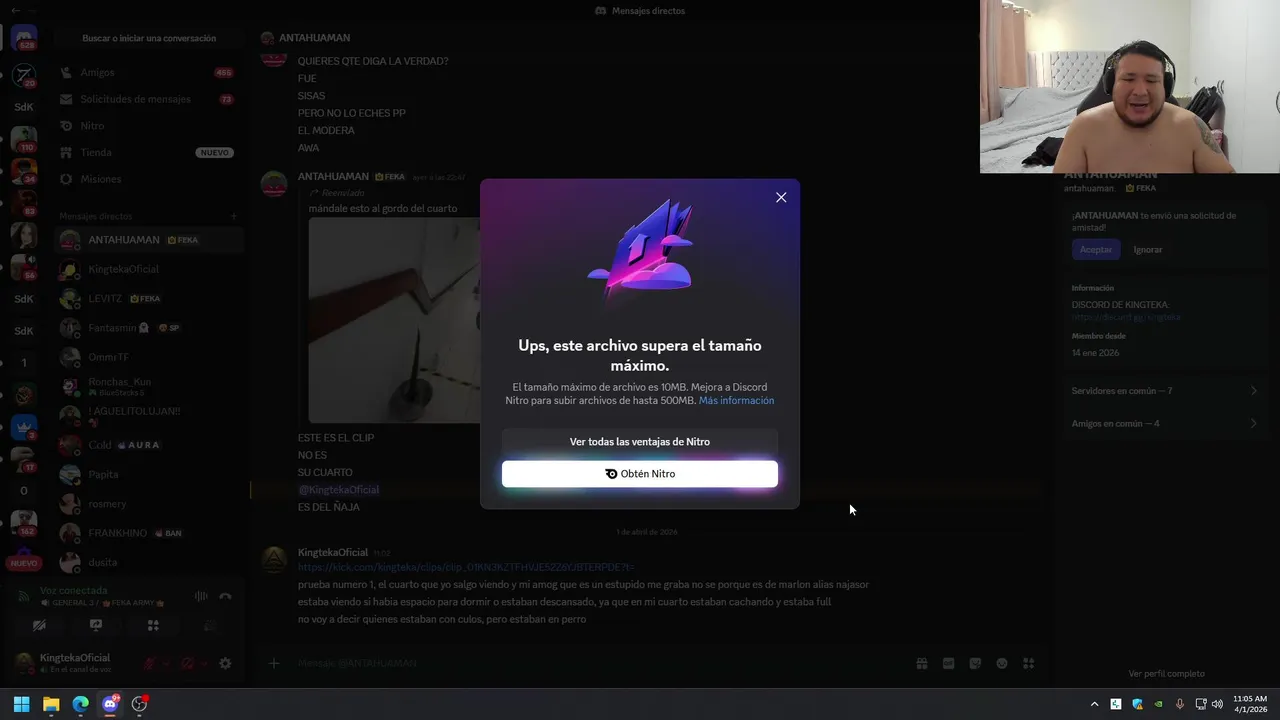Click Ver perfil completo

(1166, 674)
